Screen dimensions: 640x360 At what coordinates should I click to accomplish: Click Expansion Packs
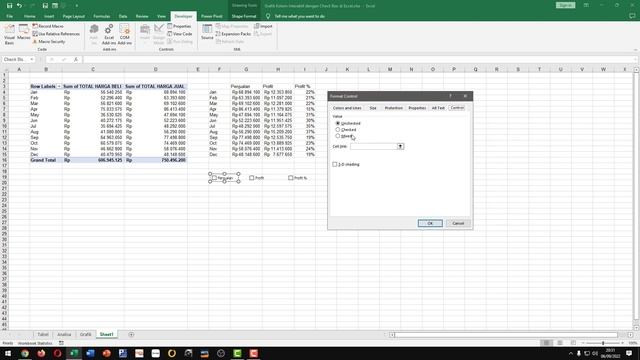point(233,34)
